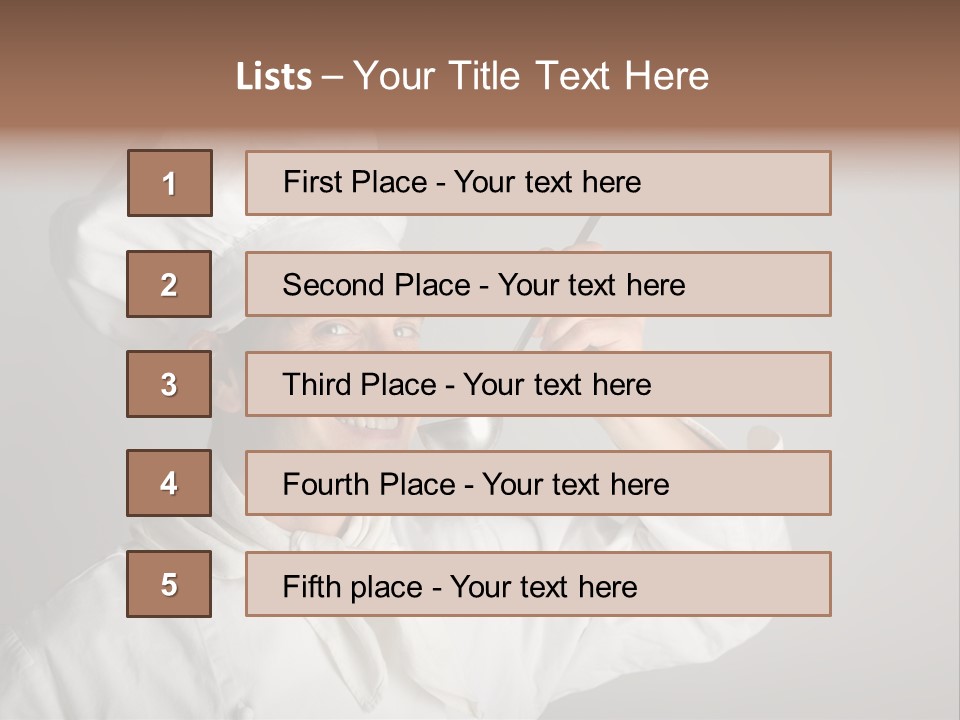This screenshot has width=960, height=720.
Task: Click the 'Fifth place - Your text here' field
Action: pos(538,584)
